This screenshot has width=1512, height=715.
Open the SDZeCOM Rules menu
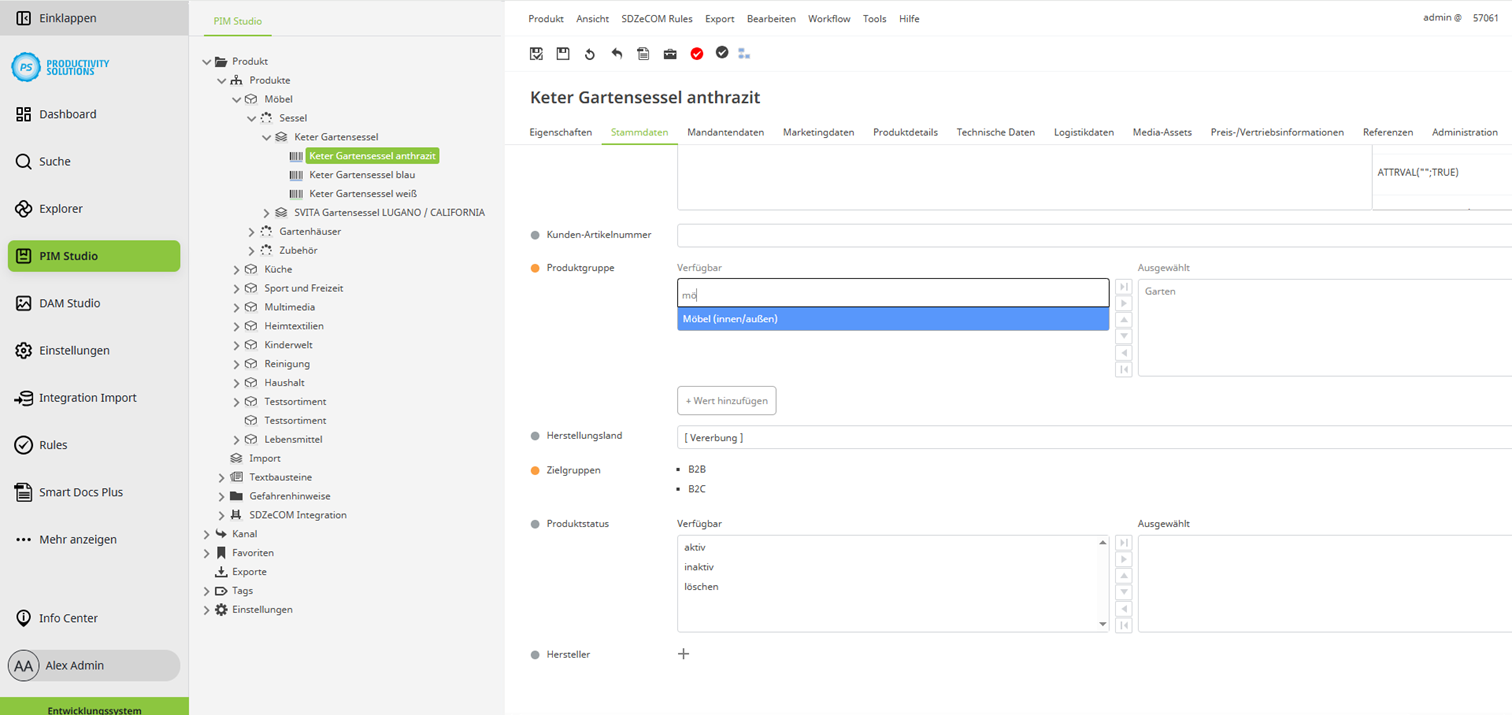coord(656,19)
